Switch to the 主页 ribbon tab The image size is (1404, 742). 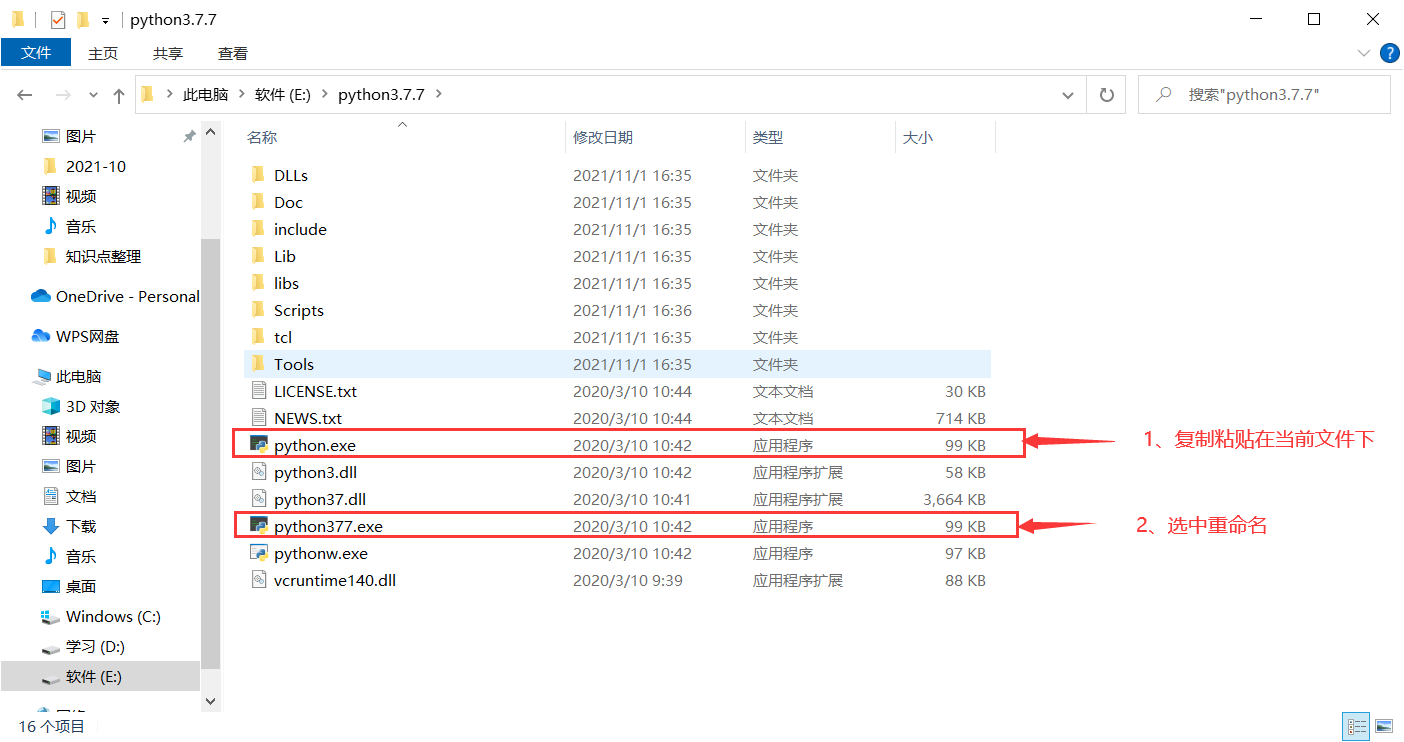click(103, 53)
